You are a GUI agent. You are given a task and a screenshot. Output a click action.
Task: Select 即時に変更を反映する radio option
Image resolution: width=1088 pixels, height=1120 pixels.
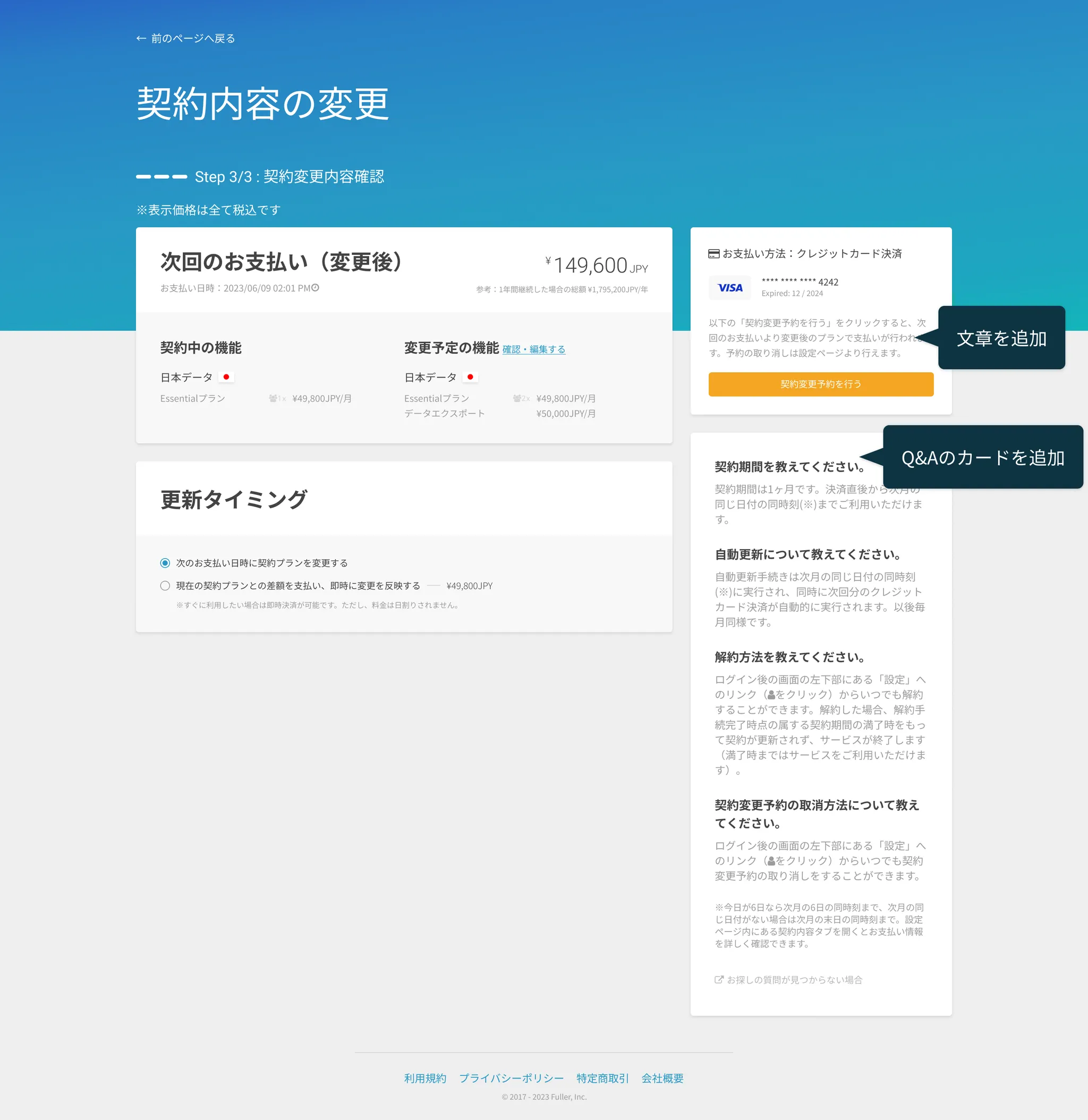tap(165, 586)
